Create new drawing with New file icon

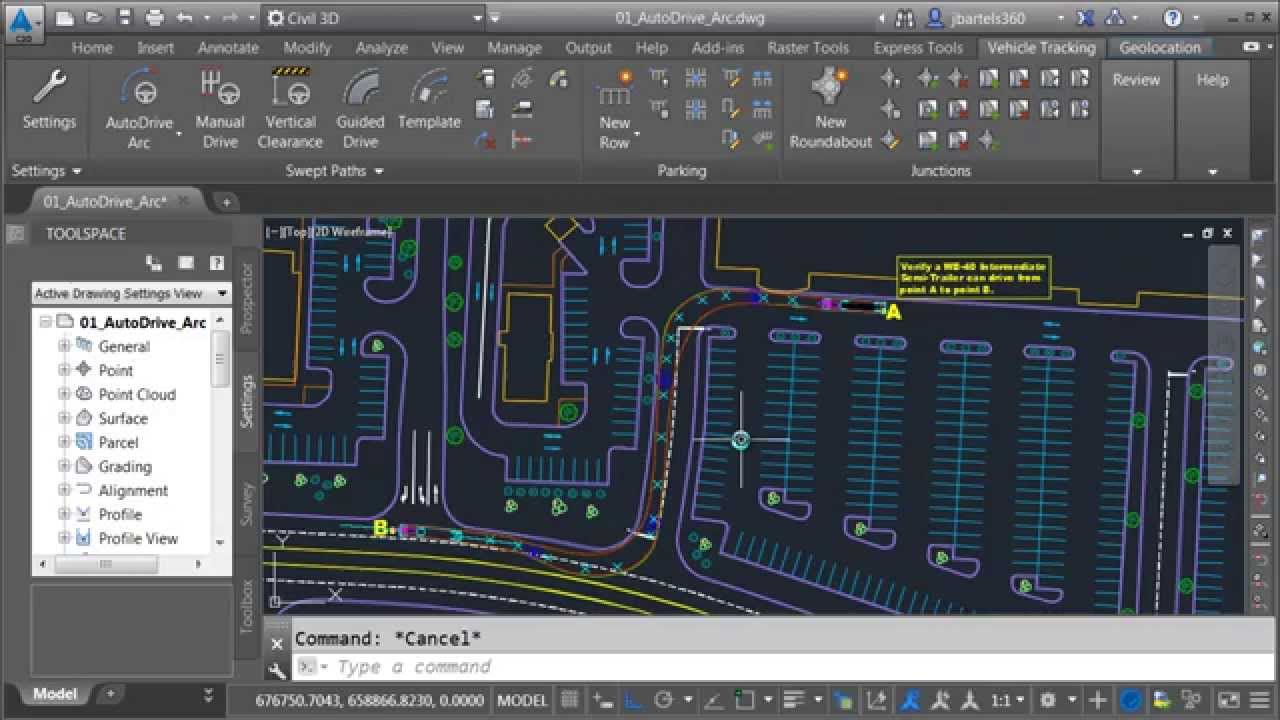(64, 18)
